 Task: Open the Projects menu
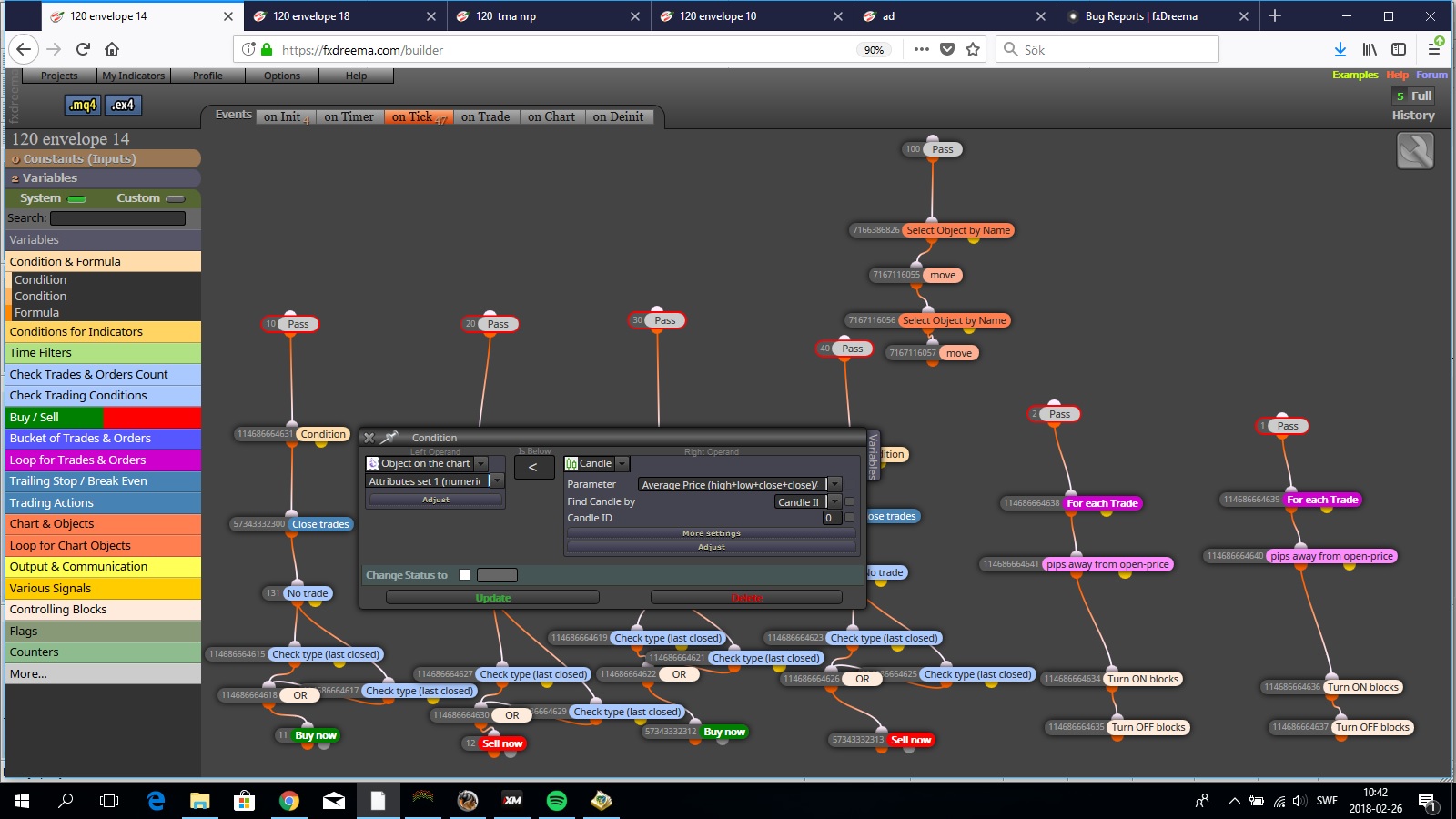coord(59,76)
